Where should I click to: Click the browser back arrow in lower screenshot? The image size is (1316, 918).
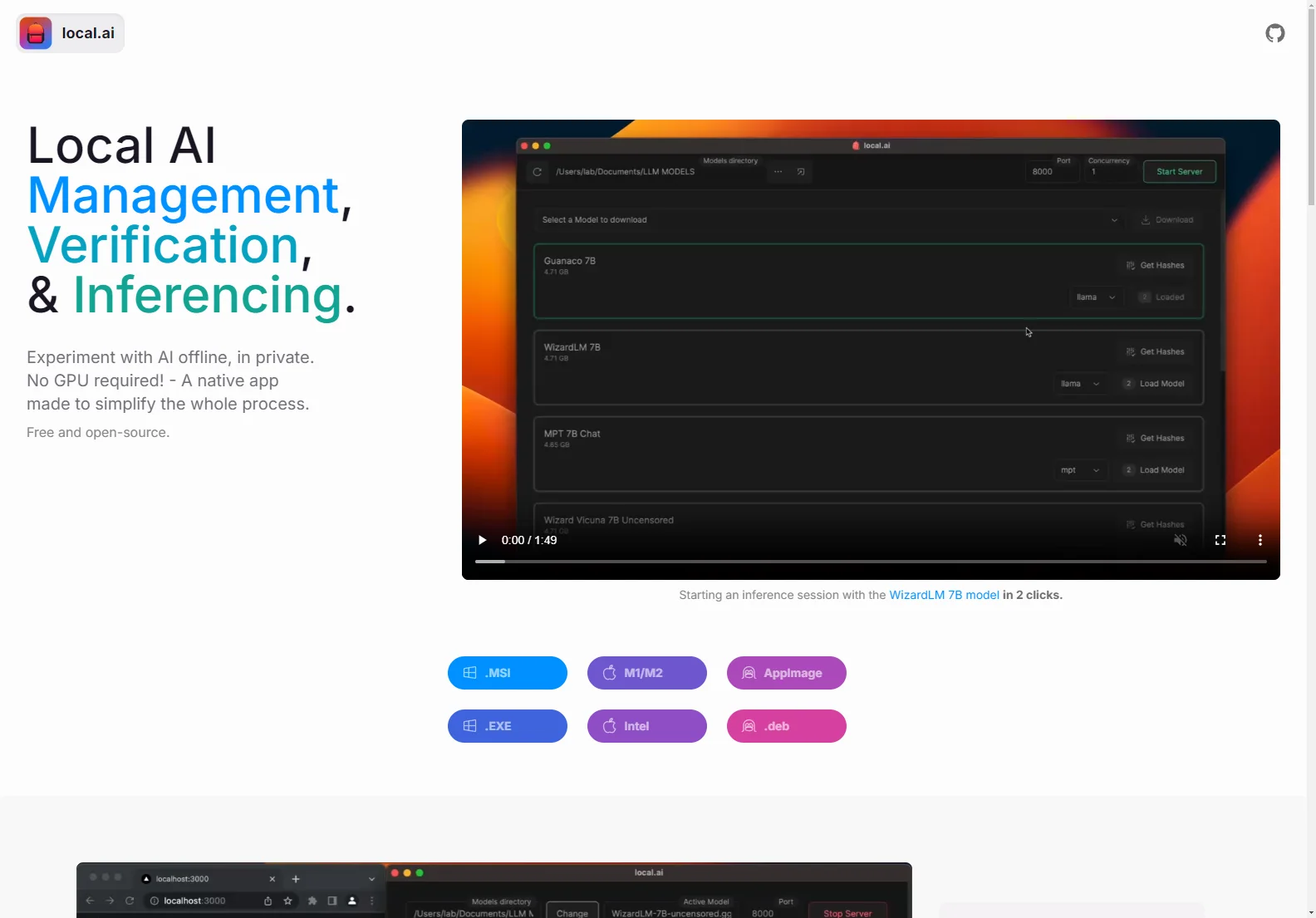coord(91,901)
